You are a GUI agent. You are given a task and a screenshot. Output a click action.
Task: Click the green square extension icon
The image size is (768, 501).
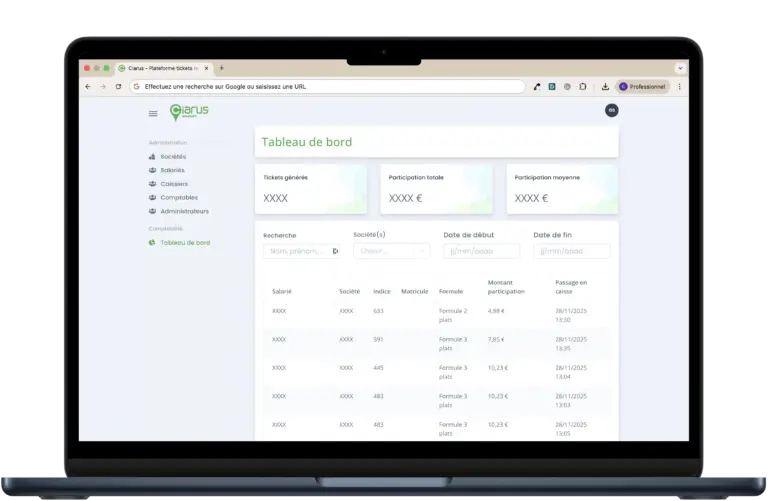[552, 87]
